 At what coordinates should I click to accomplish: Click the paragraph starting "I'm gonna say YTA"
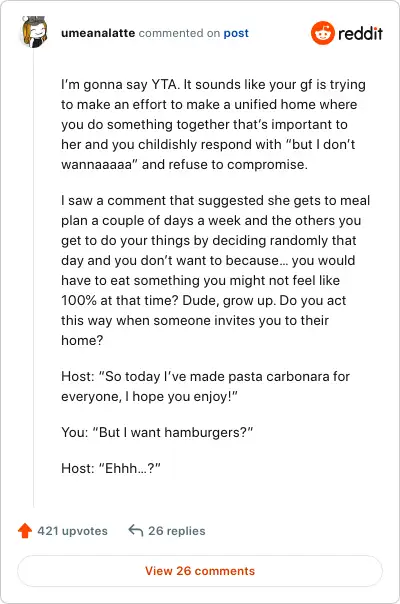(213, 124)
